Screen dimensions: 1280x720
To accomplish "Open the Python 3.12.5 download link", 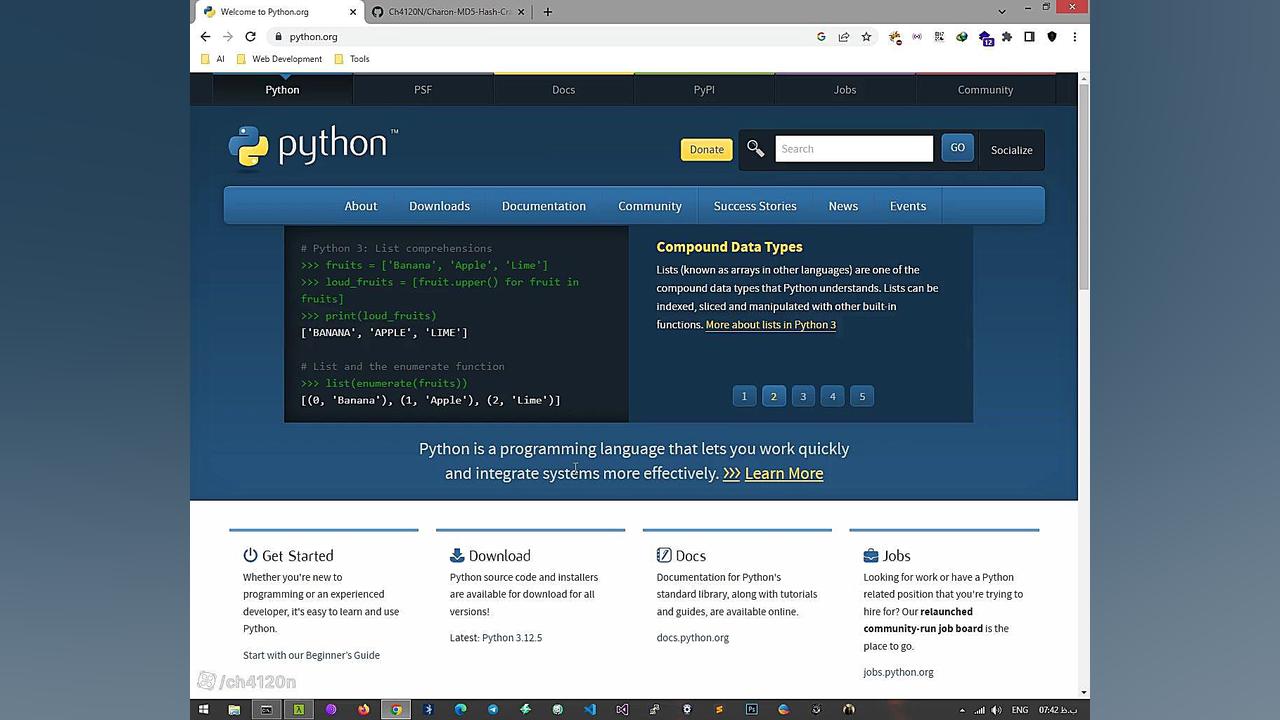I will point(512,638).
